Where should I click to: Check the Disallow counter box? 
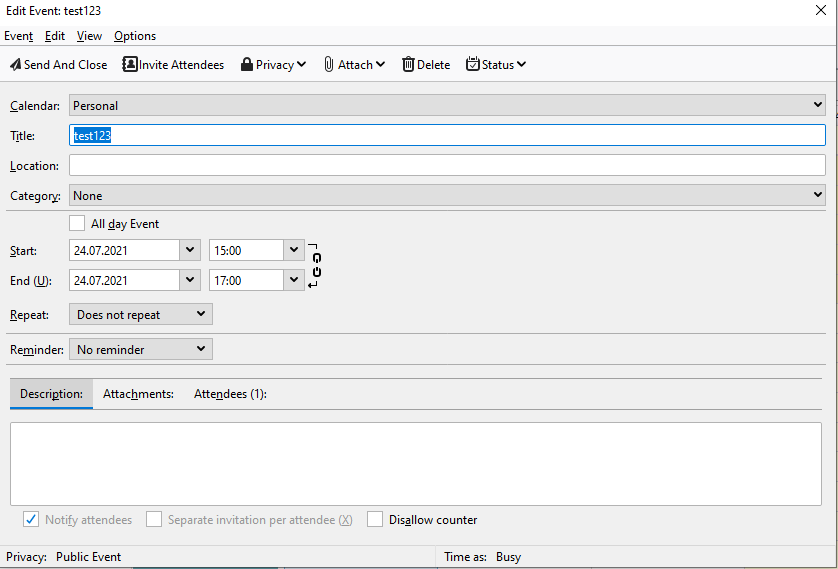click(x=375, y=520)
